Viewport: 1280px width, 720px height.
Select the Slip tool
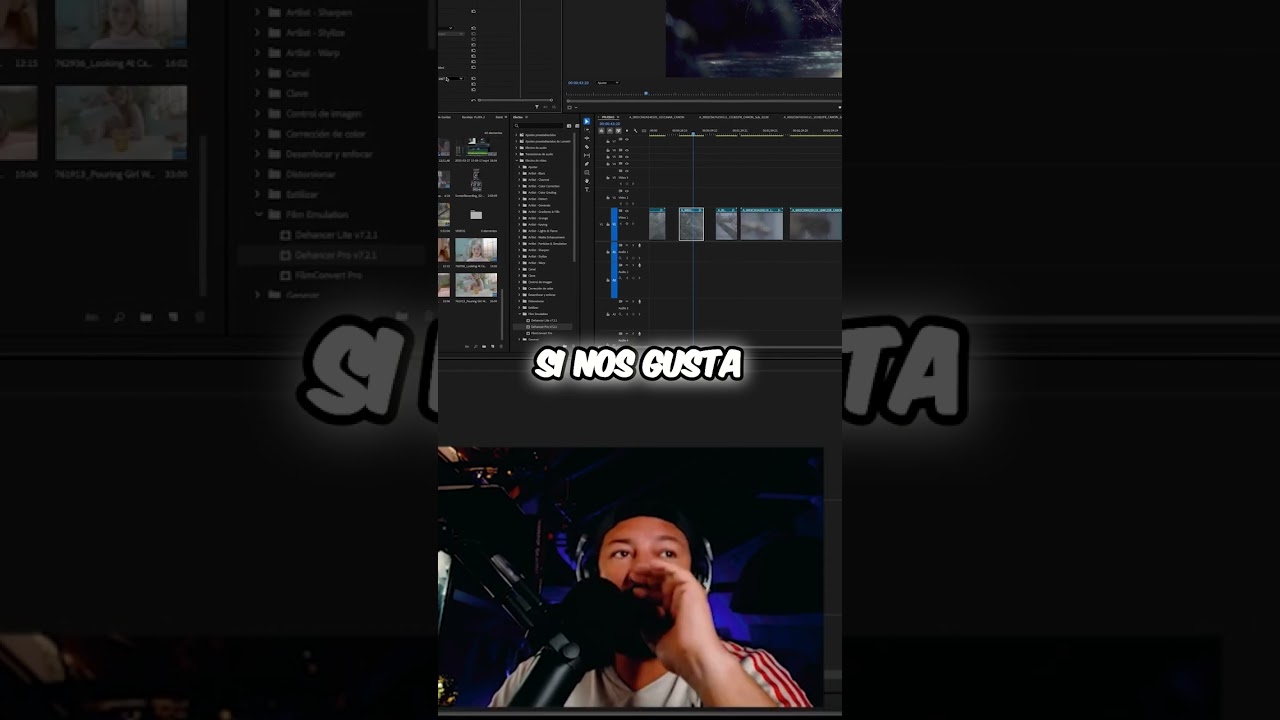coord(587,156)
